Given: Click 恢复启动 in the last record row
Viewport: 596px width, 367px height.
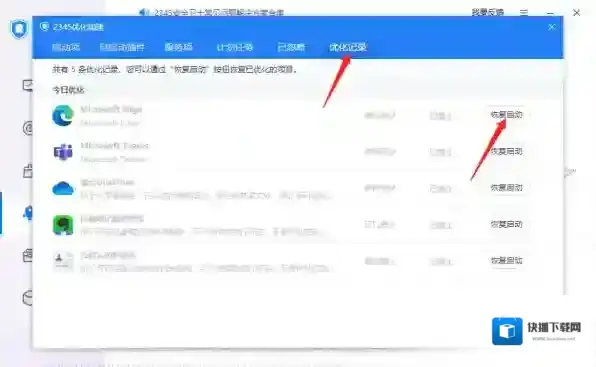Looking at the screenshot, I should (x=506, y=261).
